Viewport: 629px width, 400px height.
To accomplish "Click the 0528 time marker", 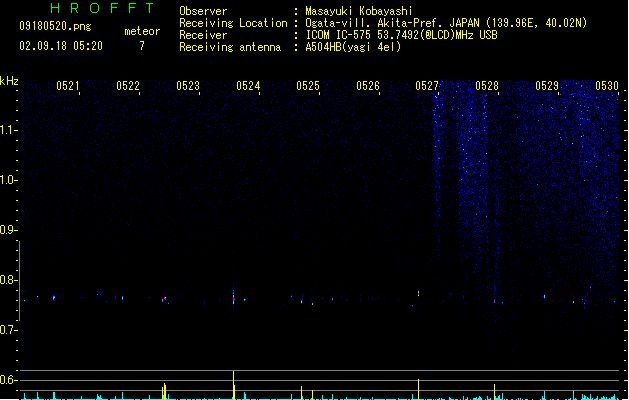I will click(x=487, y=86).
